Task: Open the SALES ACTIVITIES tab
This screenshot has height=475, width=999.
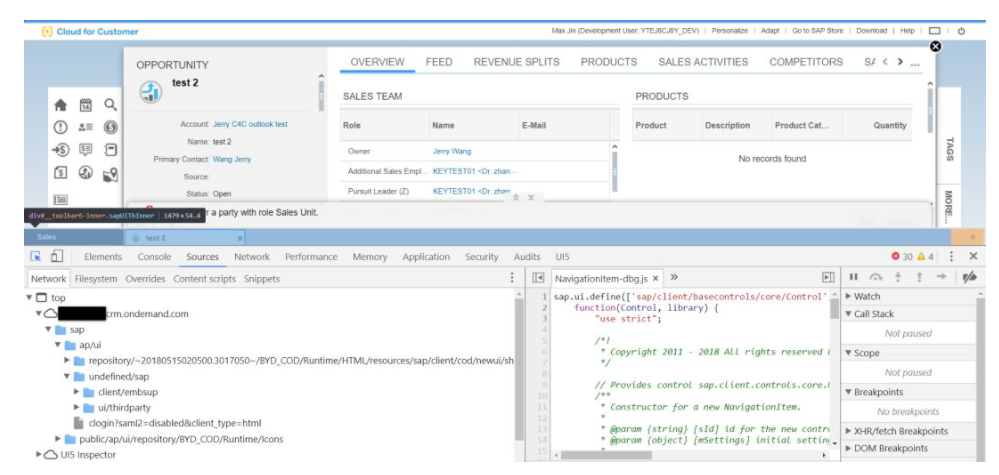Action: [703, 62]
